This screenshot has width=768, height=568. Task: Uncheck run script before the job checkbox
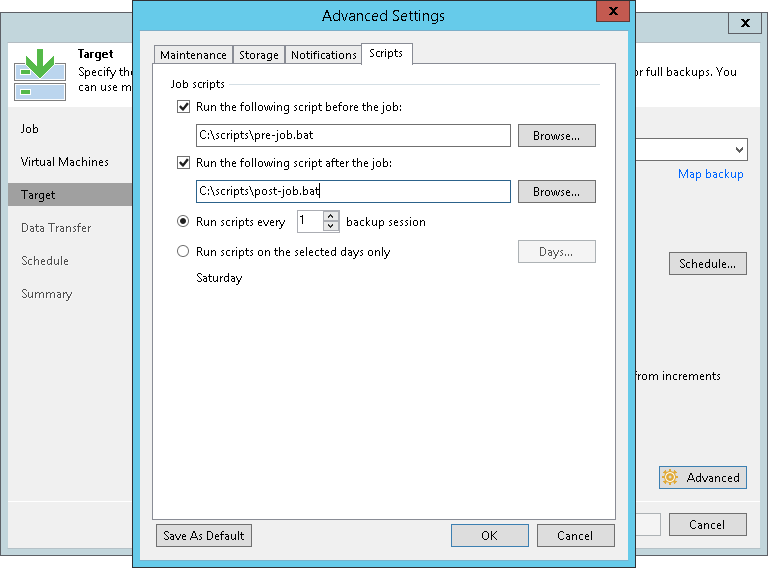[x=183, y=107]
